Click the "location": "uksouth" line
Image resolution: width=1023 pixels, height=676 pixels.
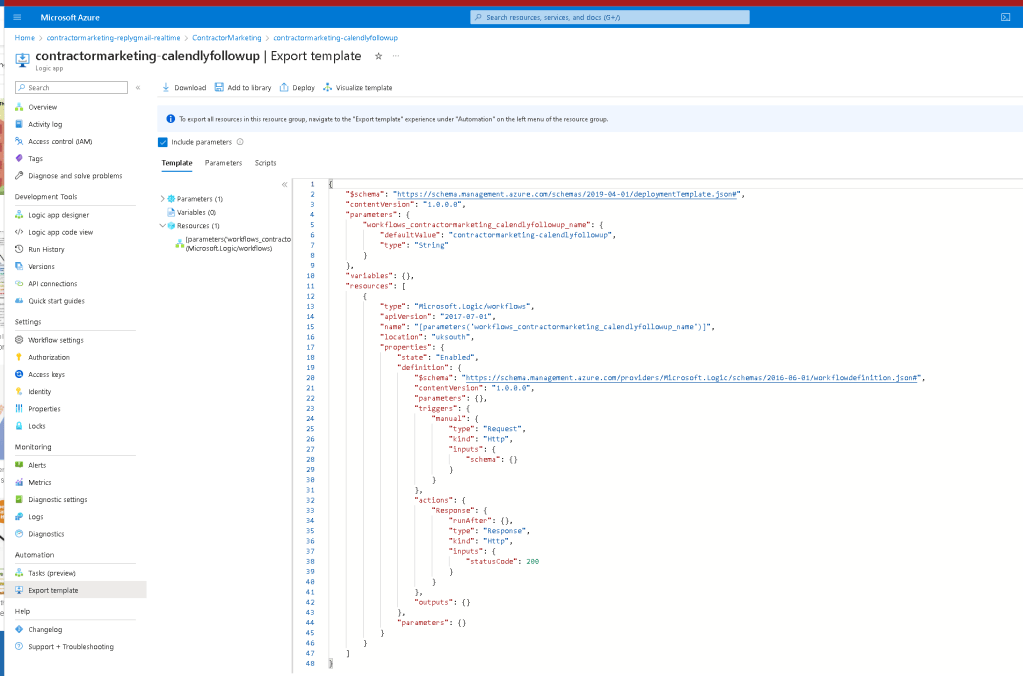pyautogui.click(x=427, y=337)
